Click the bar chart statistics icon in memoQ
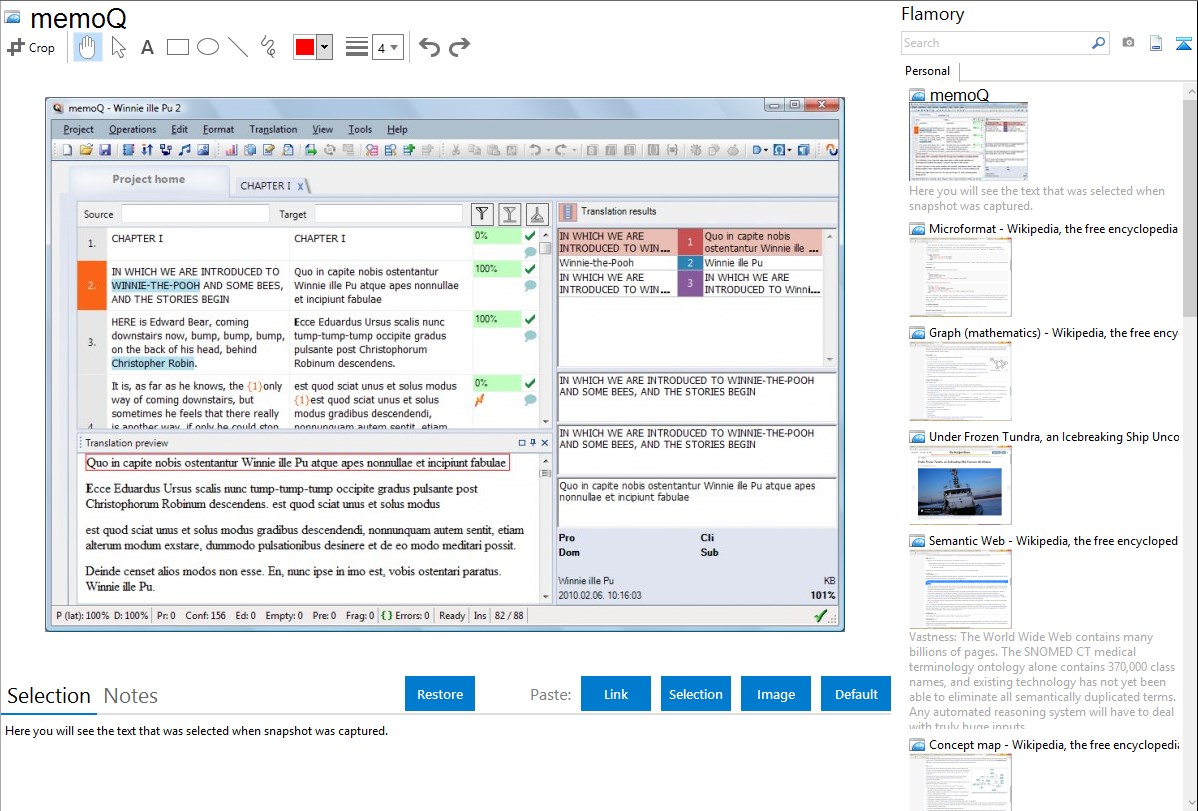The height and width of the screenshot is (811, 1198). click(x=231, y=150)
